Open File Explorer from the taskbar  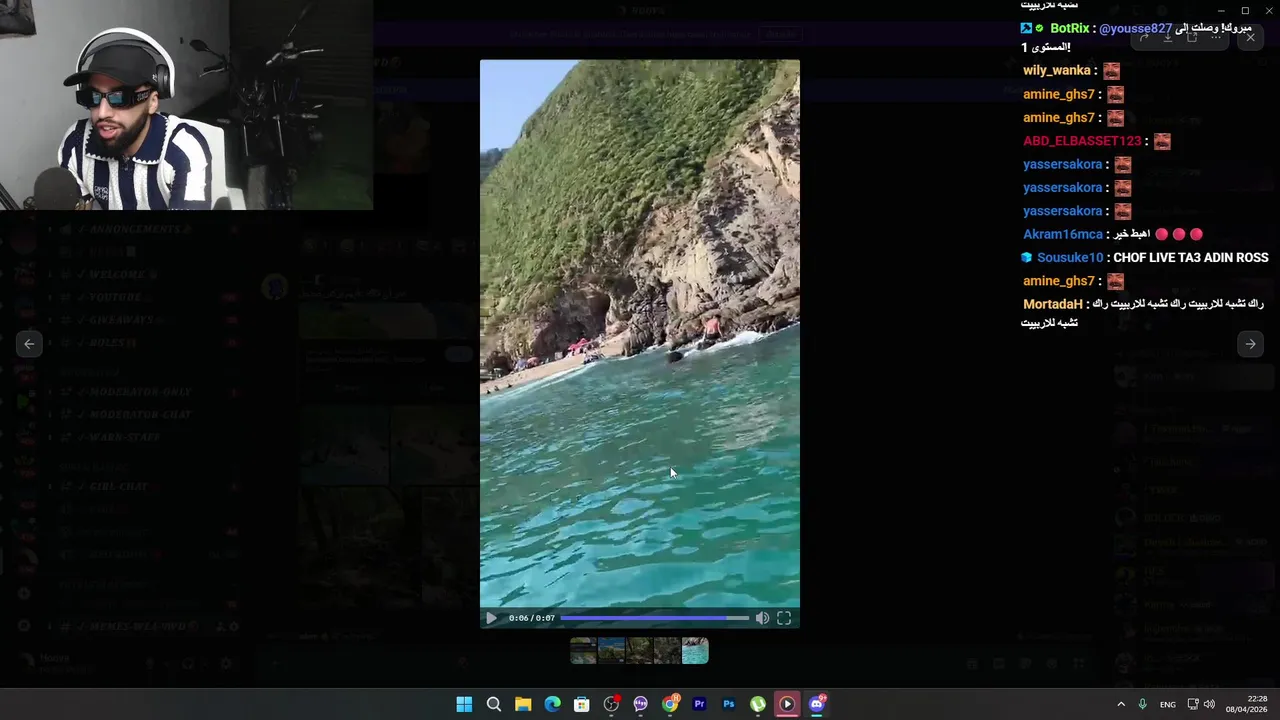click(523, 704)
